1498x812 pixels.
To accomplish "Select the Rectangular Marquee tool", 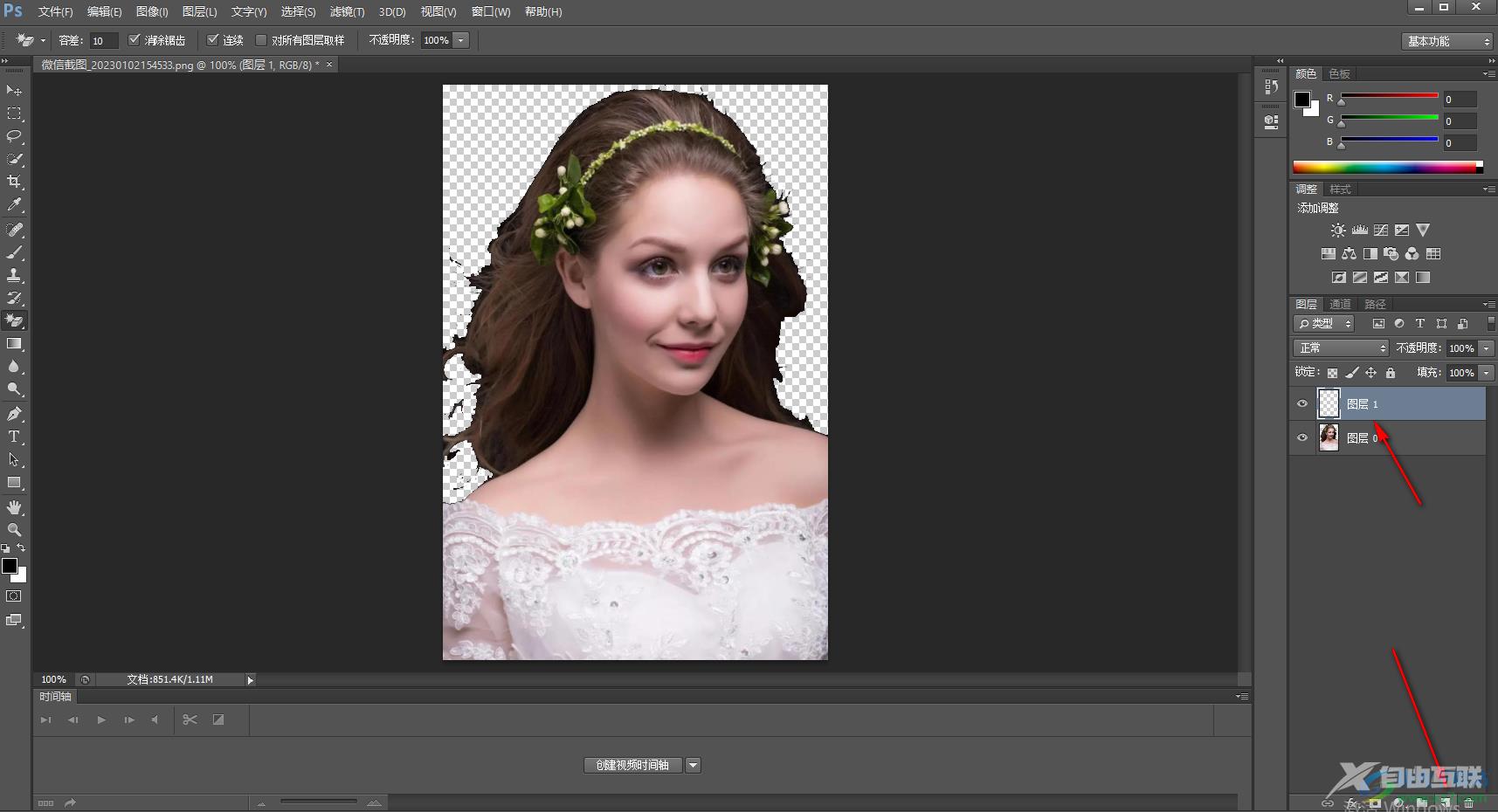I will click(14, 114).
